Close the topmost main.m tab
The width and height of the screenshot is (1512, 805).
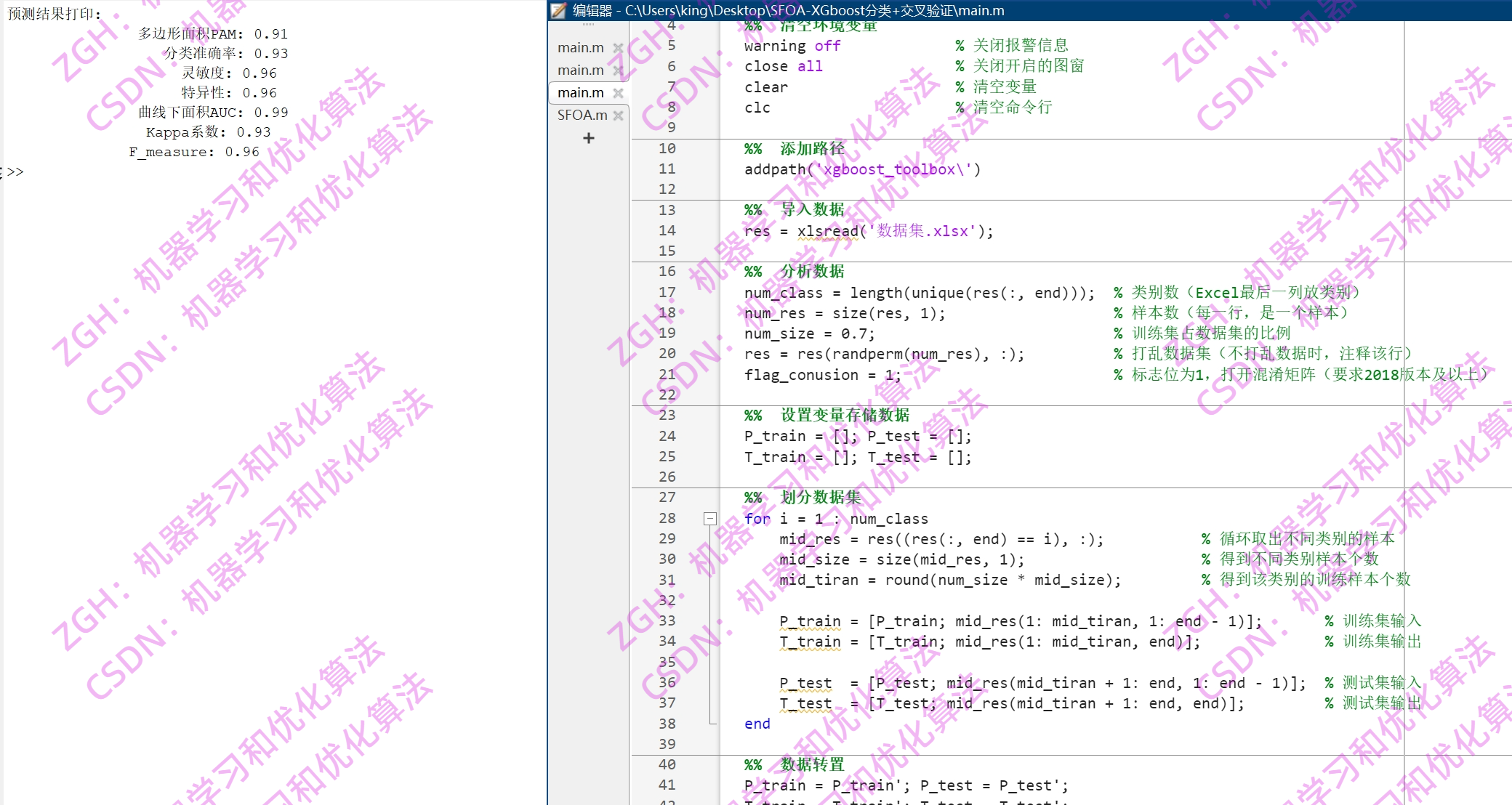[x=619, y=47]
